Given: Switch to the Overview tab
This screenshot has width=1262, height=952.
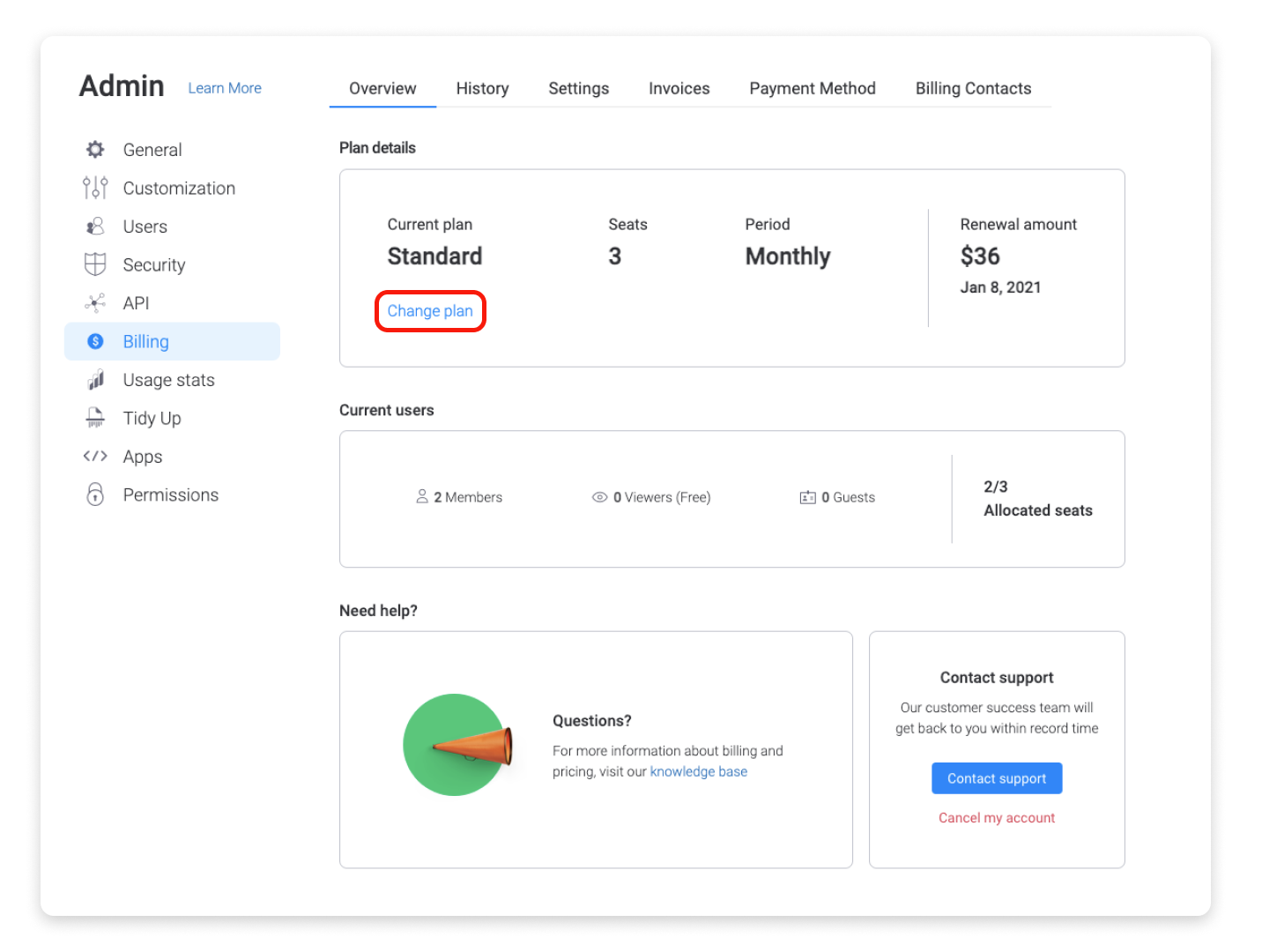Looking at the screenshot, I should tap(382, 88).
